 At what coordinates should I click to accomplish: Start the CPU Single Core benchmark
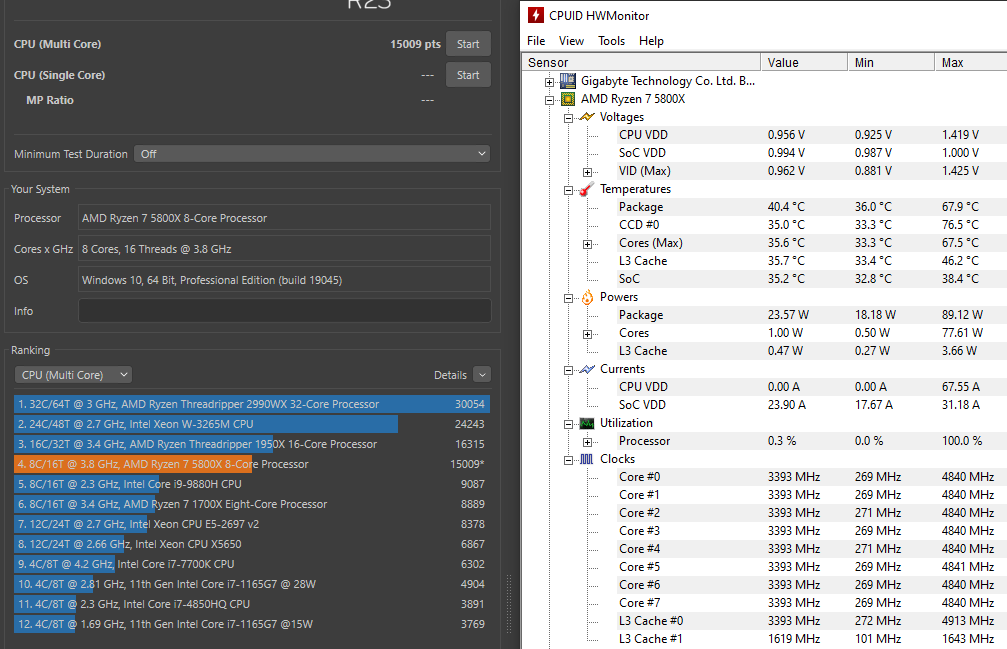468,75
